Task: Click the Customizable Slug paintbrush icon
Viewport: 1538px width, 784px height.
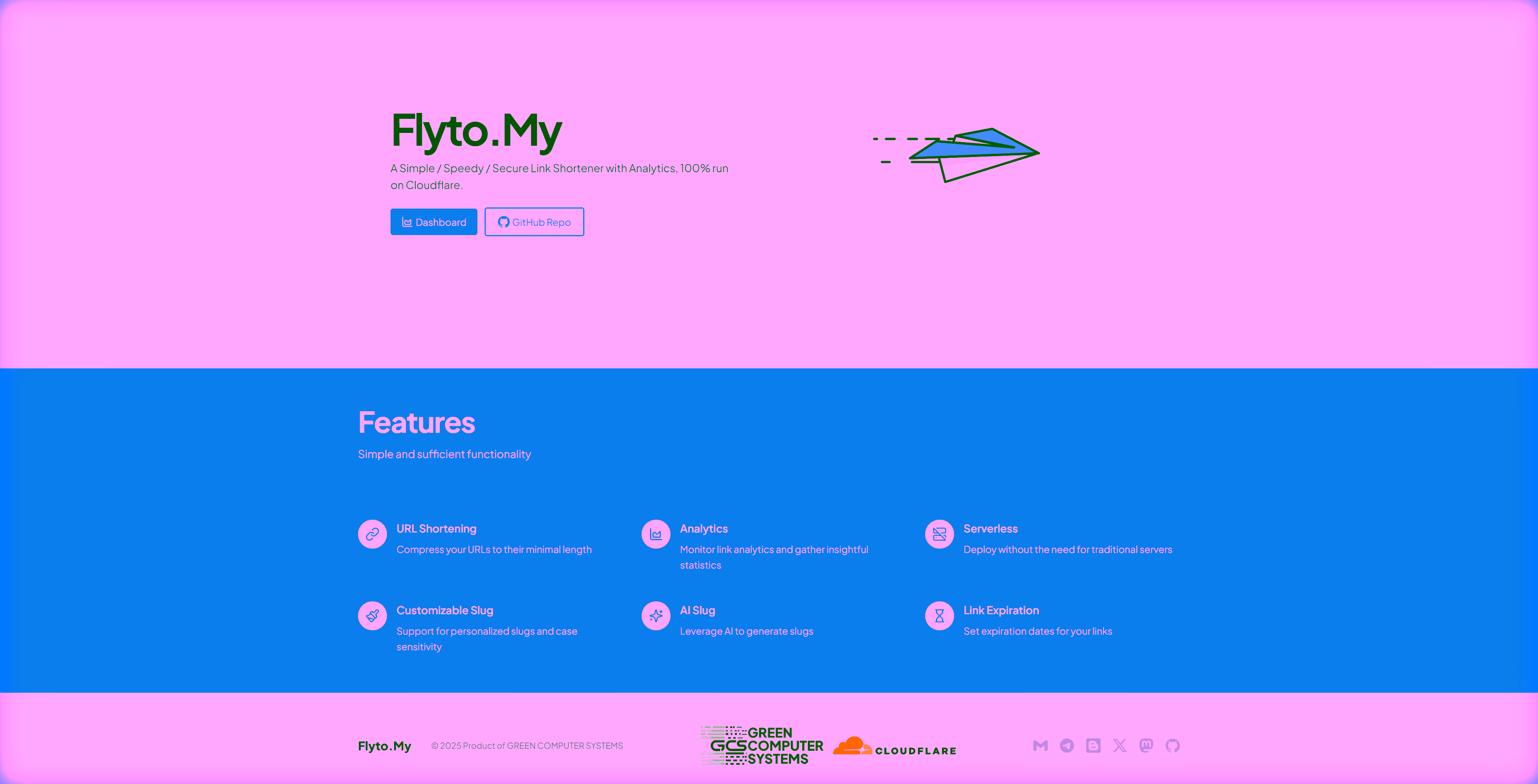Action: coord(372,615)
